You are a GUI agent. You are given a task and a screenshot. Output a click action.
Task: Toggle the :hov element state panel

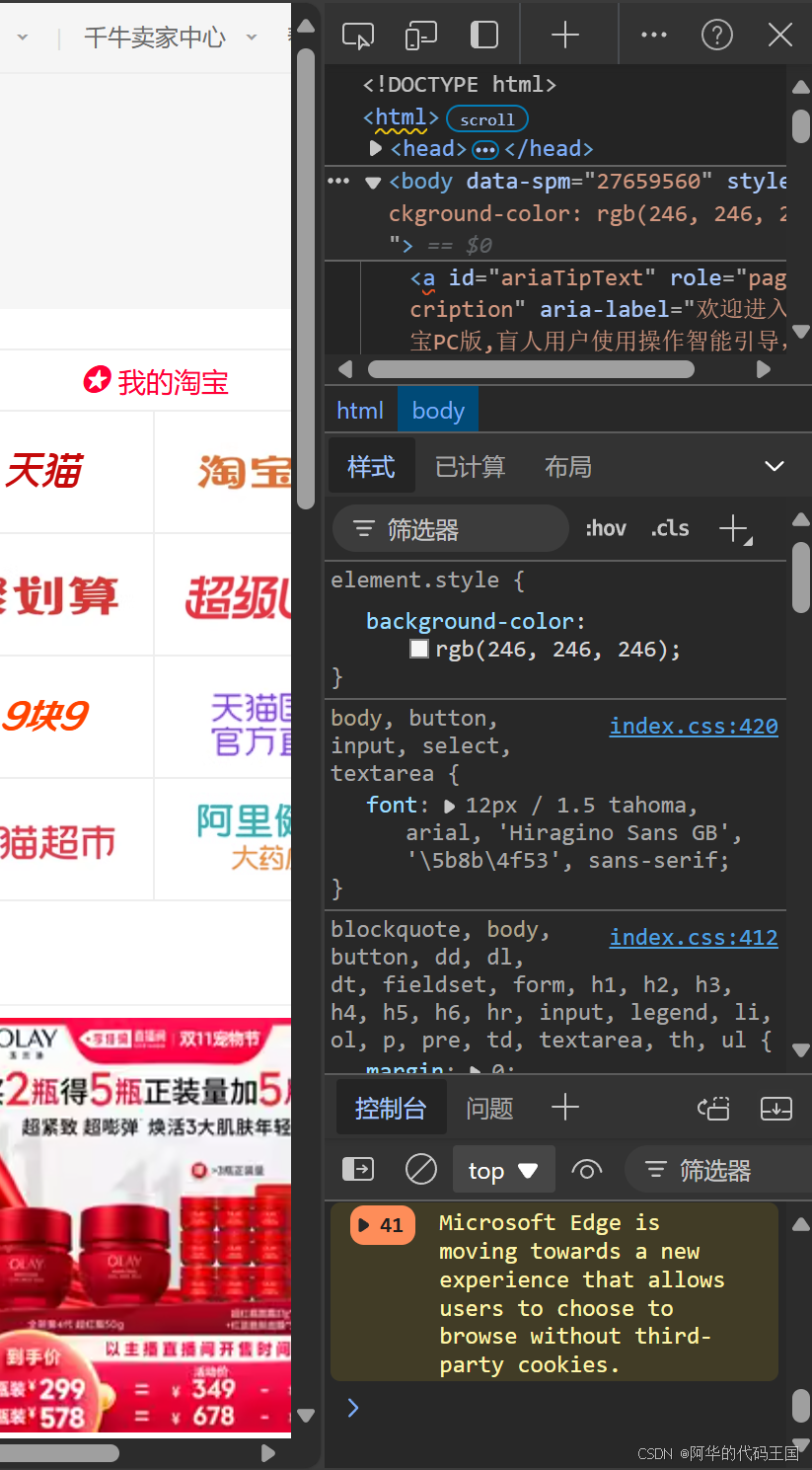click(606, 529)
